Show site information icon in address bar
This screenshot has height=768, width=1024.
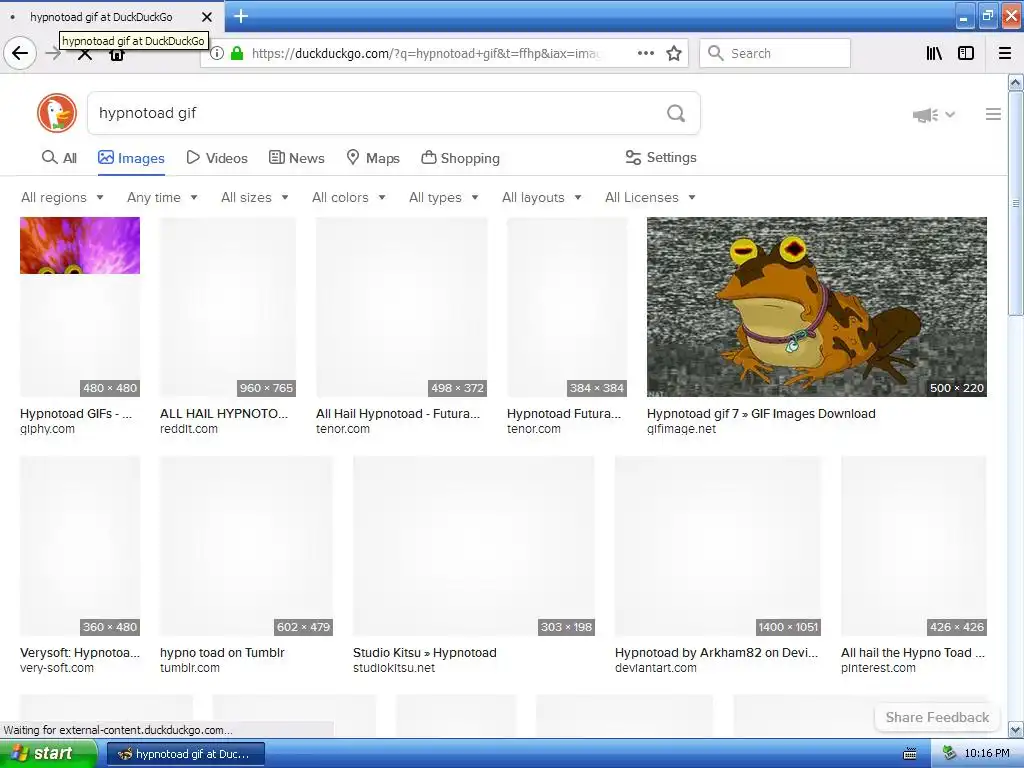click(x=217, y=54)
